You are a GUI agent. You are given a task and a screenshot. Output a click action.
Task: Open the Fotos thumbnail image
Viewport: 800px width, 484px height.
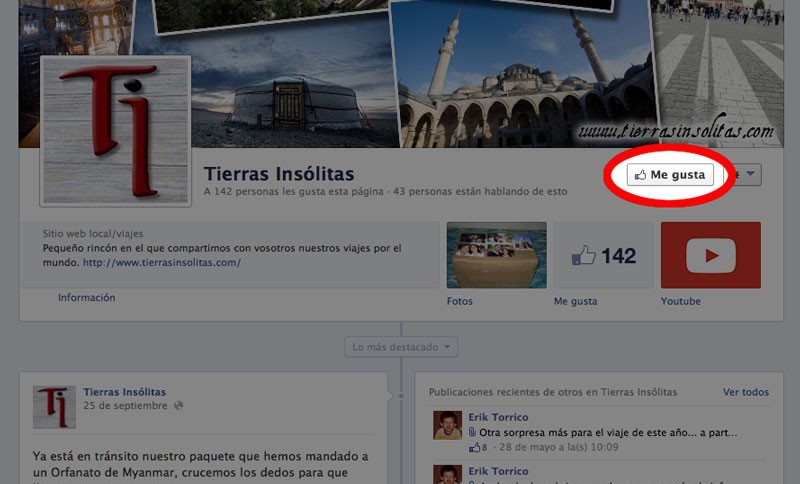coord(496,255)
